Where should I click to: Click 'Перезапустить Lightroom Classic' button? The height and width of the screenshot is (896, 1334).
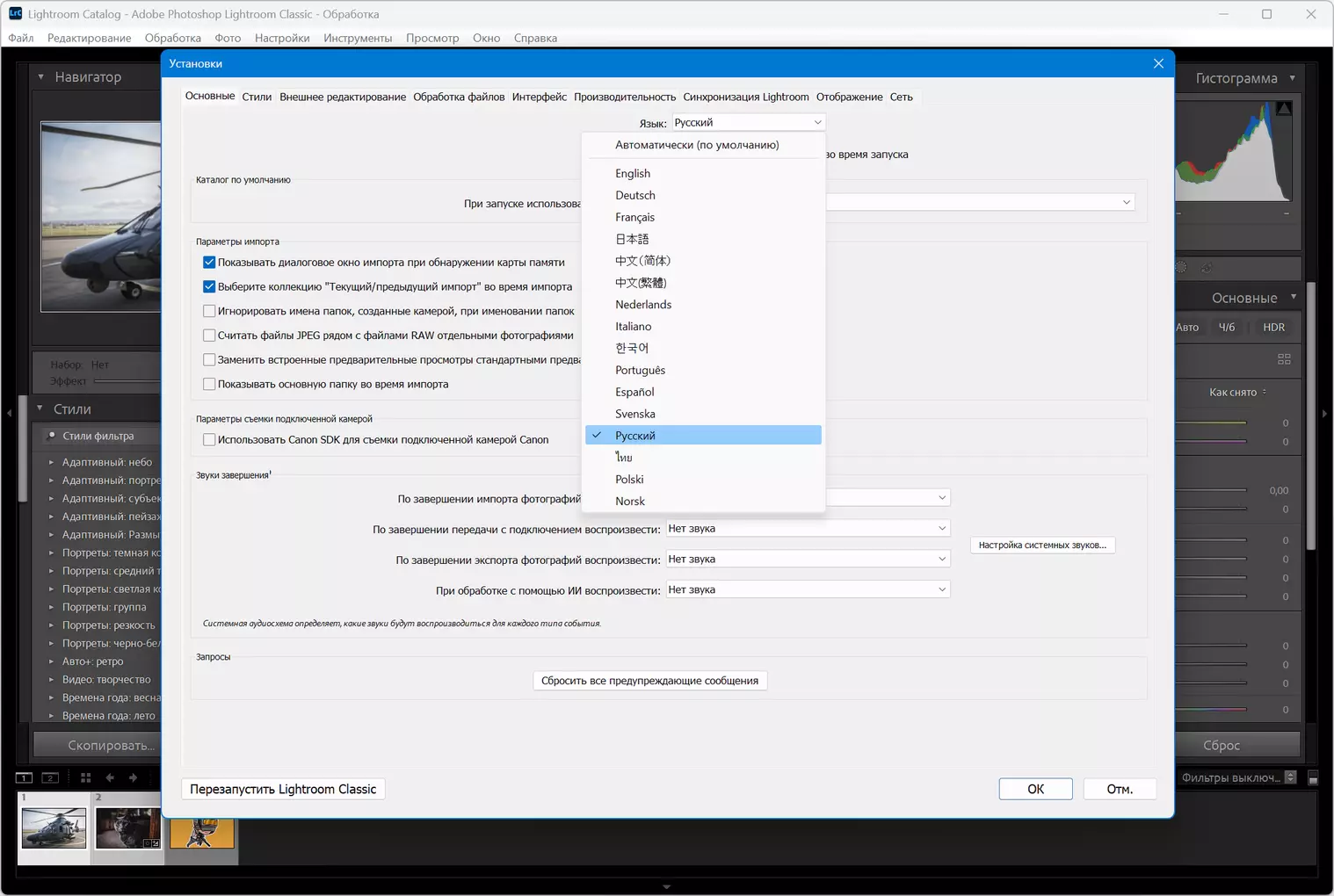(283, 789)
